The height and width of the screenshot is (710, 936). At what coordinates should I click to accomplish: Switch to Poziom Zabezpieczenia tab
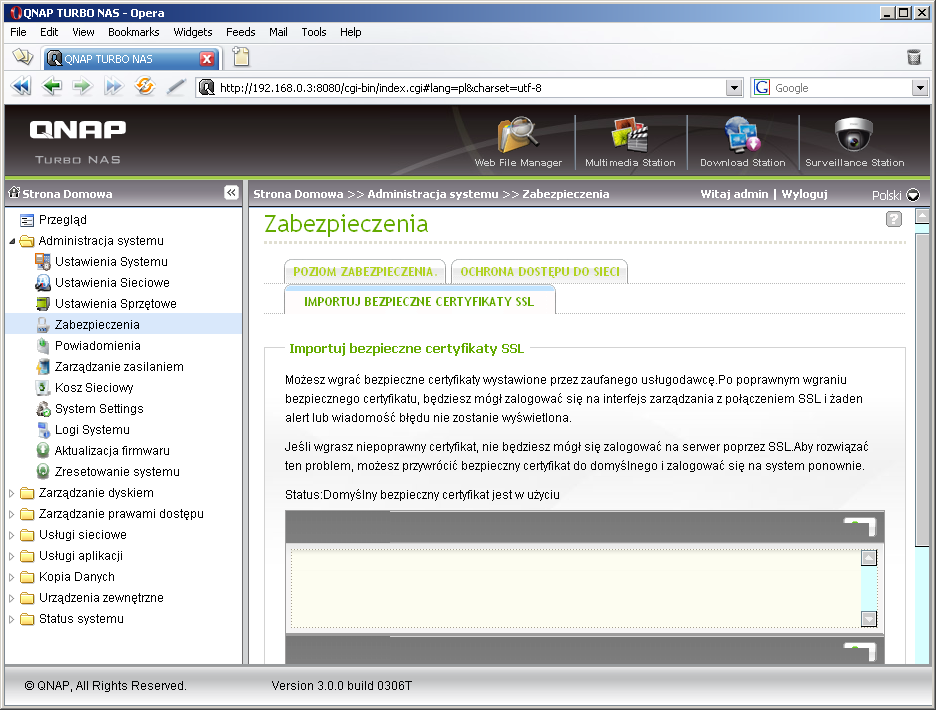365,271
